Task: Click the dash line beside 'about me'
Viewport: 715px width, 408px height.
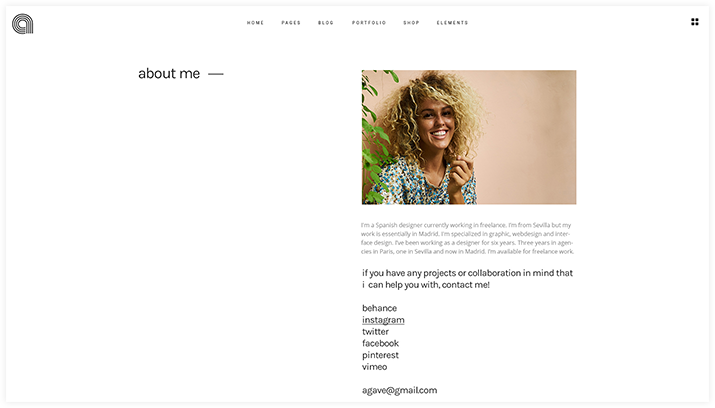Action: [216, 74]
